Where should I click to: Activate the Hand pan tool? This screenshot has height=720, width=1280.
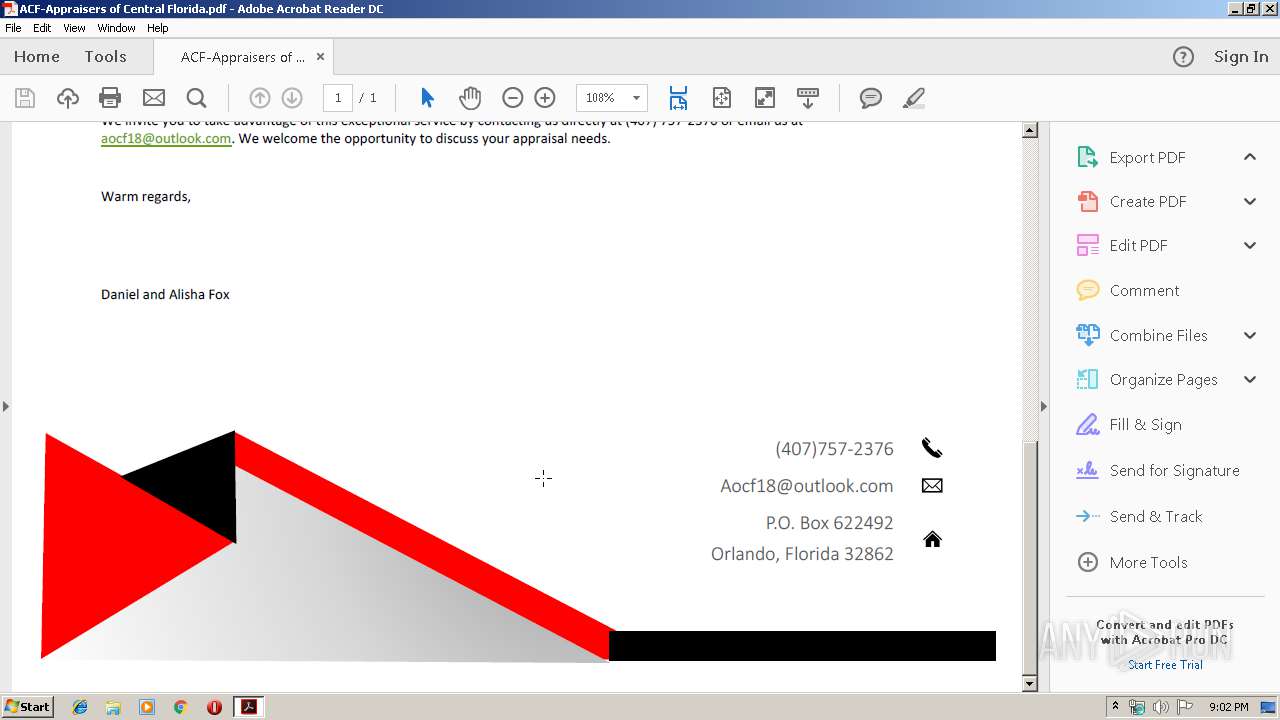point(470,98)
